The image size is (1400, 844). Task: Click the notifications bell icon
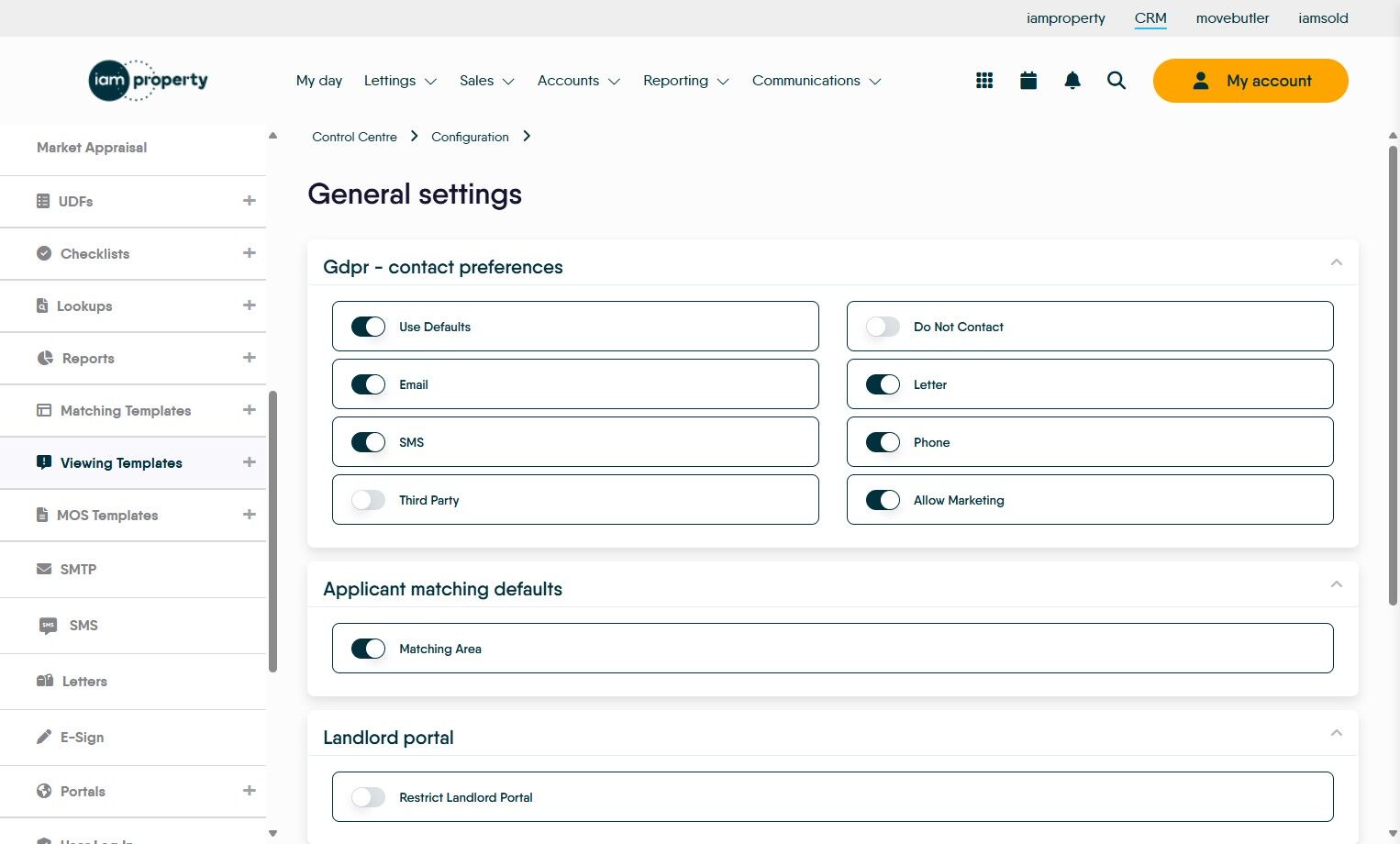pos(1072,81)
